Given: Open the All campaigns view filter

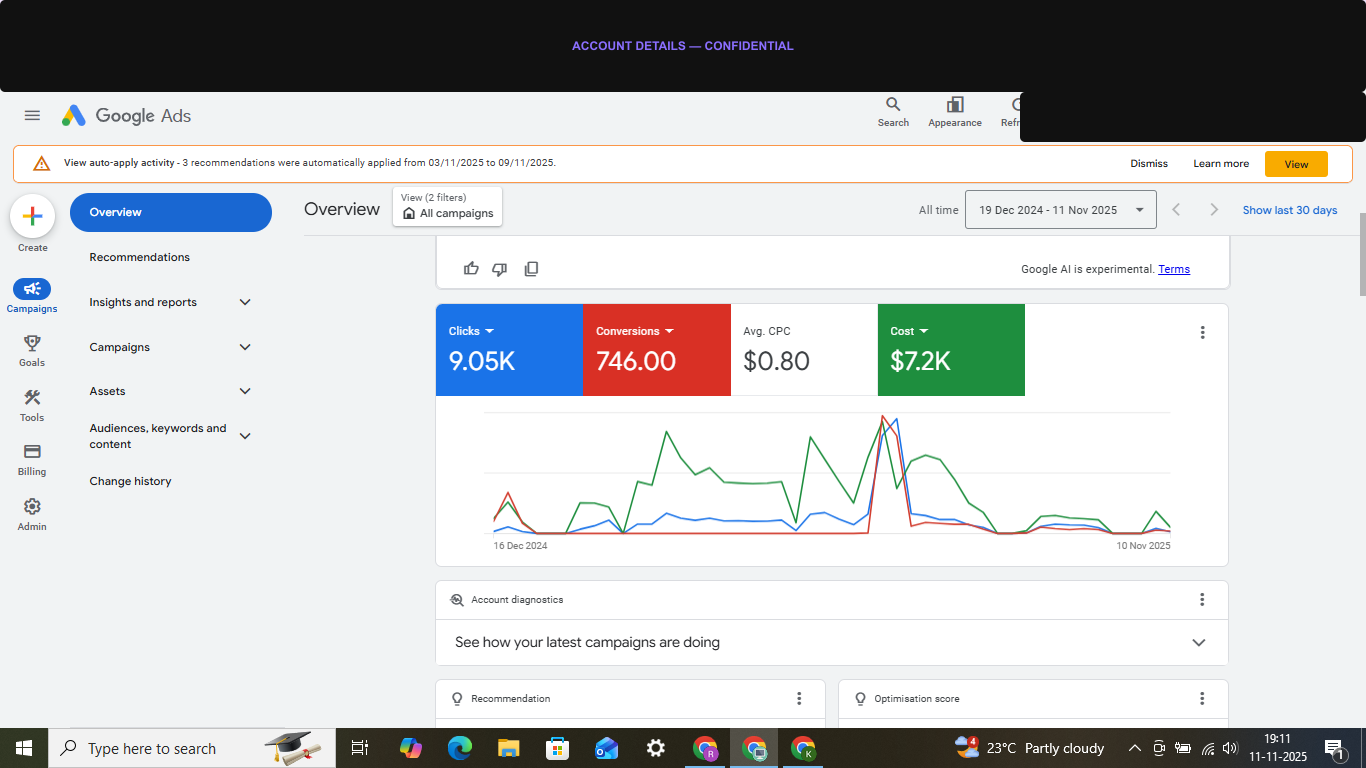Looking at the screenshot, I should 447,207.
